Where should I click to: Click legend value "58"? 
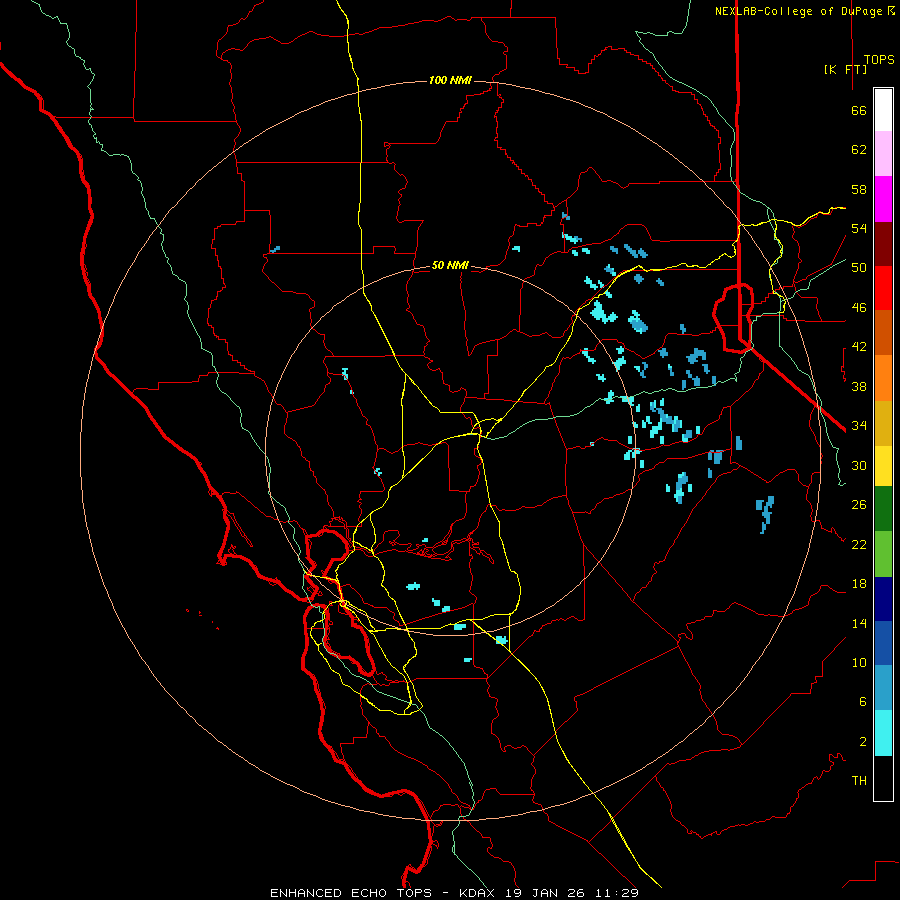click(859, 189)
